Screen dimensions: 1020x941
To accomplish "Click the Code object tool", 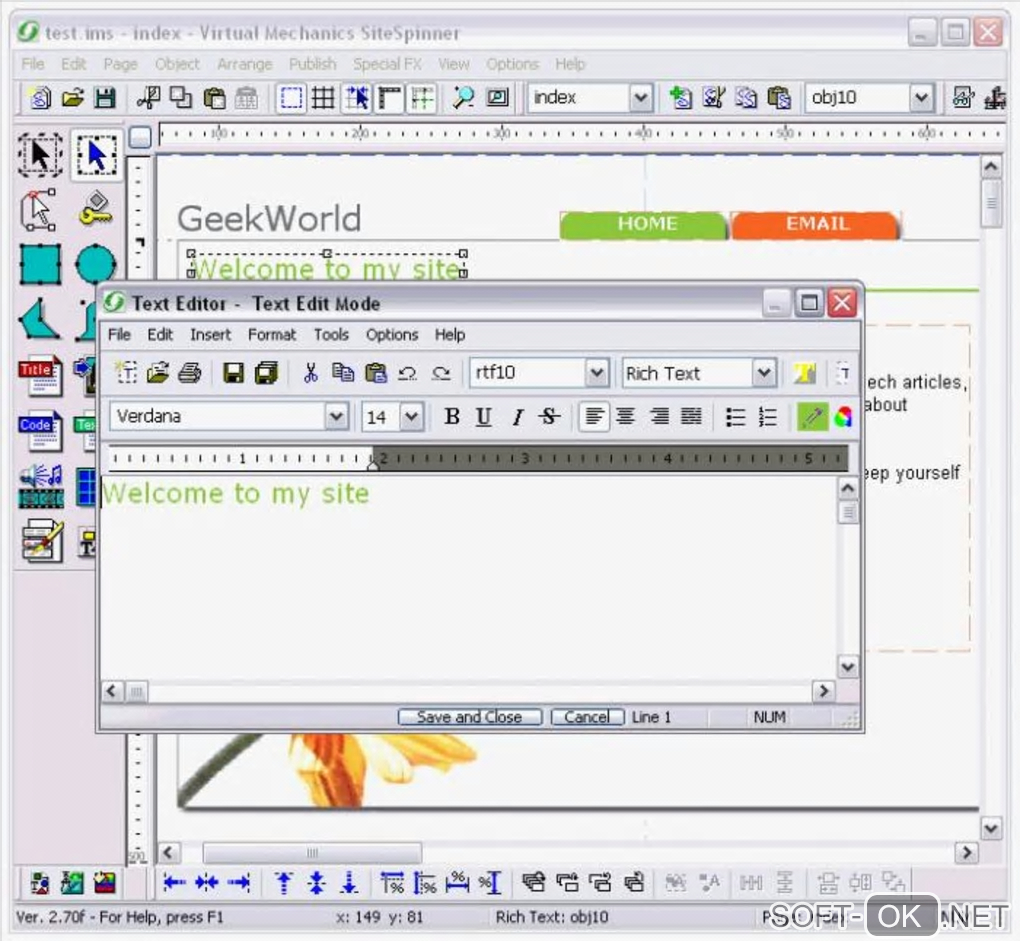I will pyautogui.click(x=40, y=431).
